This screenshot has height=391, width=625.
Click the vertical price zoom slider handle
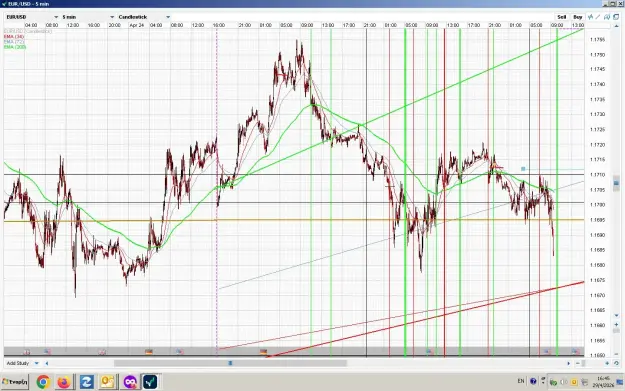(616, 331)
